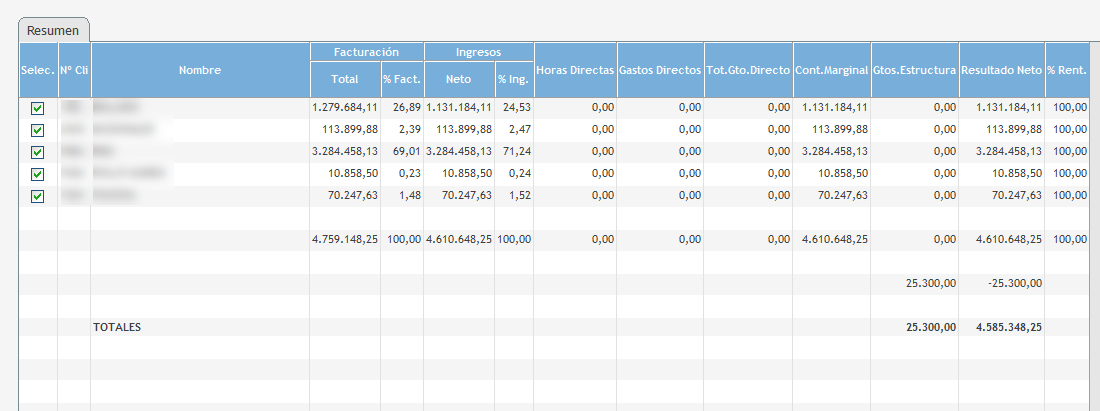Select the % Rent. column header
The width and height of the screenshot is (1100, 411).
click(1068, 70)
